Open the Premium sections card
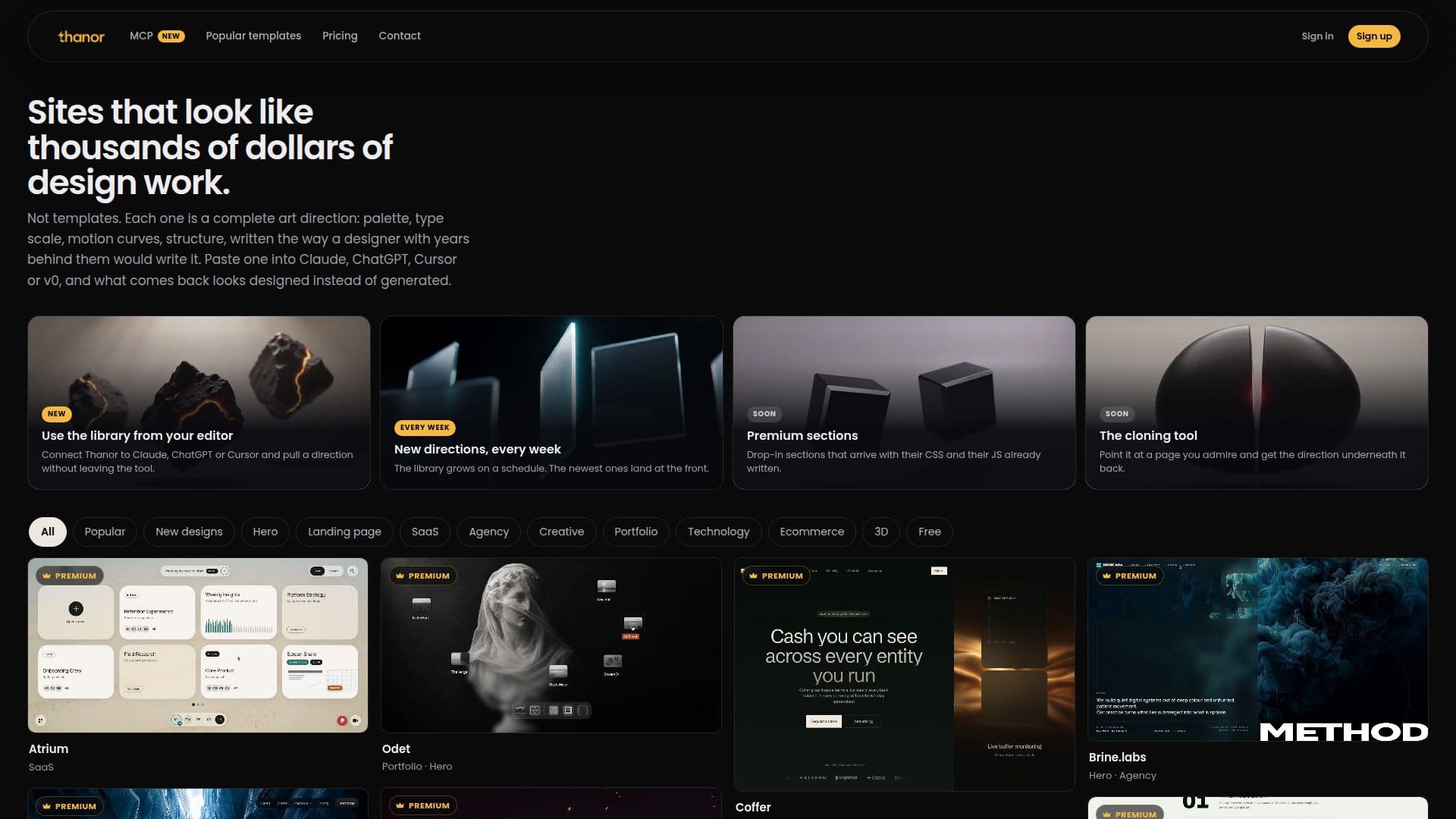1456x819 pixels. (904, 403)
